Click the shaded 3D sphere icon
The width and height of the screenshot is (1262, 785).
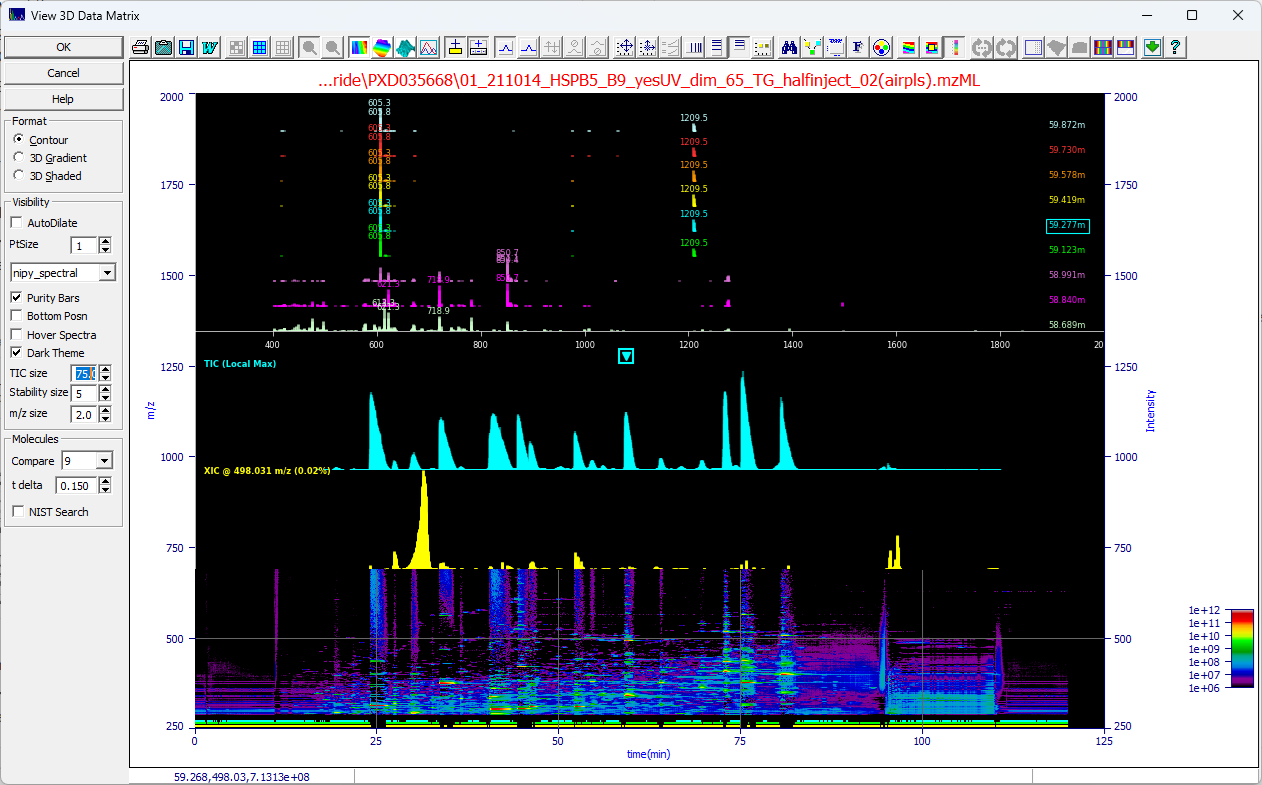pyautogui.click(x=381, y=46)
